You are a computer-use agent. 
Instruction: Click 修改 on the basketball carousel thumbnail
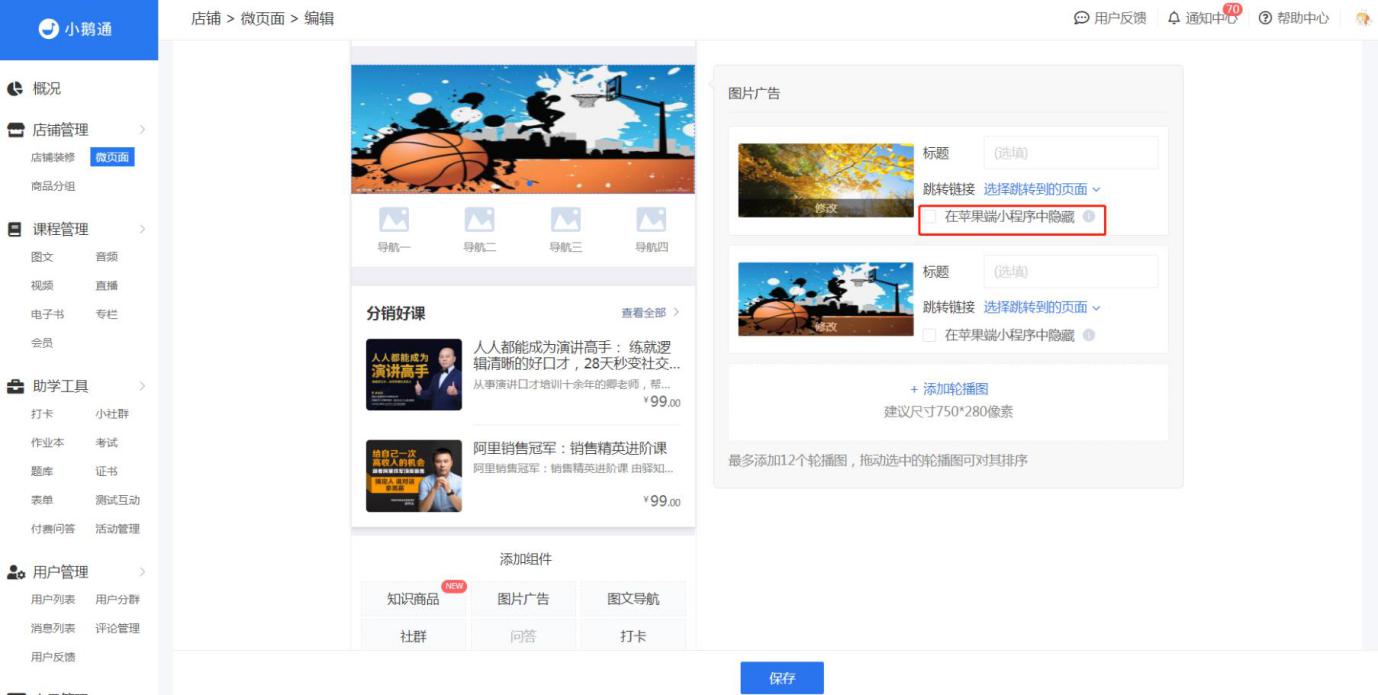(826, 327)
